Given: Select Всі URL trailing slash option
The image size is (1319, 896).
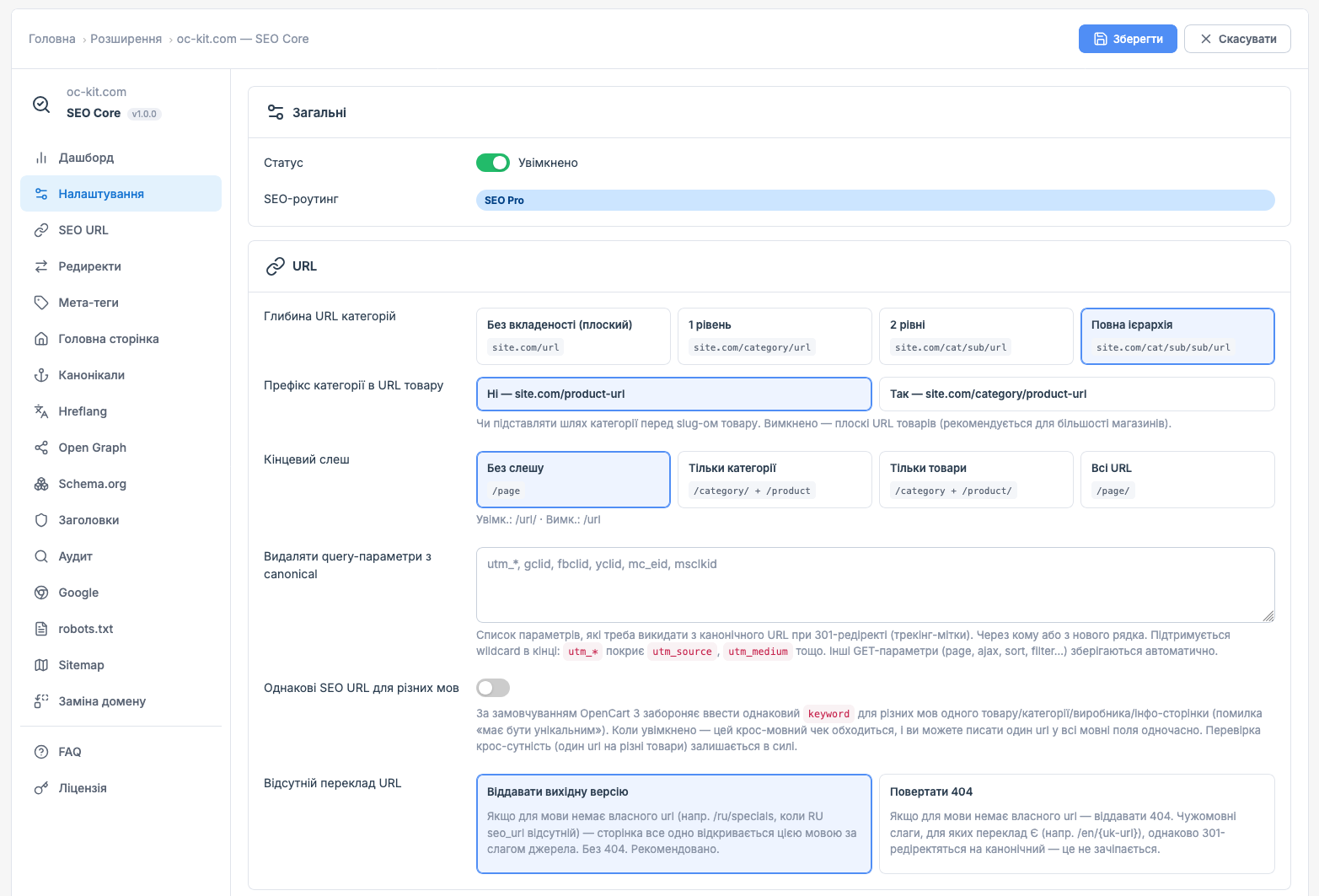Looking at the screenshot, I should 1177,480.
